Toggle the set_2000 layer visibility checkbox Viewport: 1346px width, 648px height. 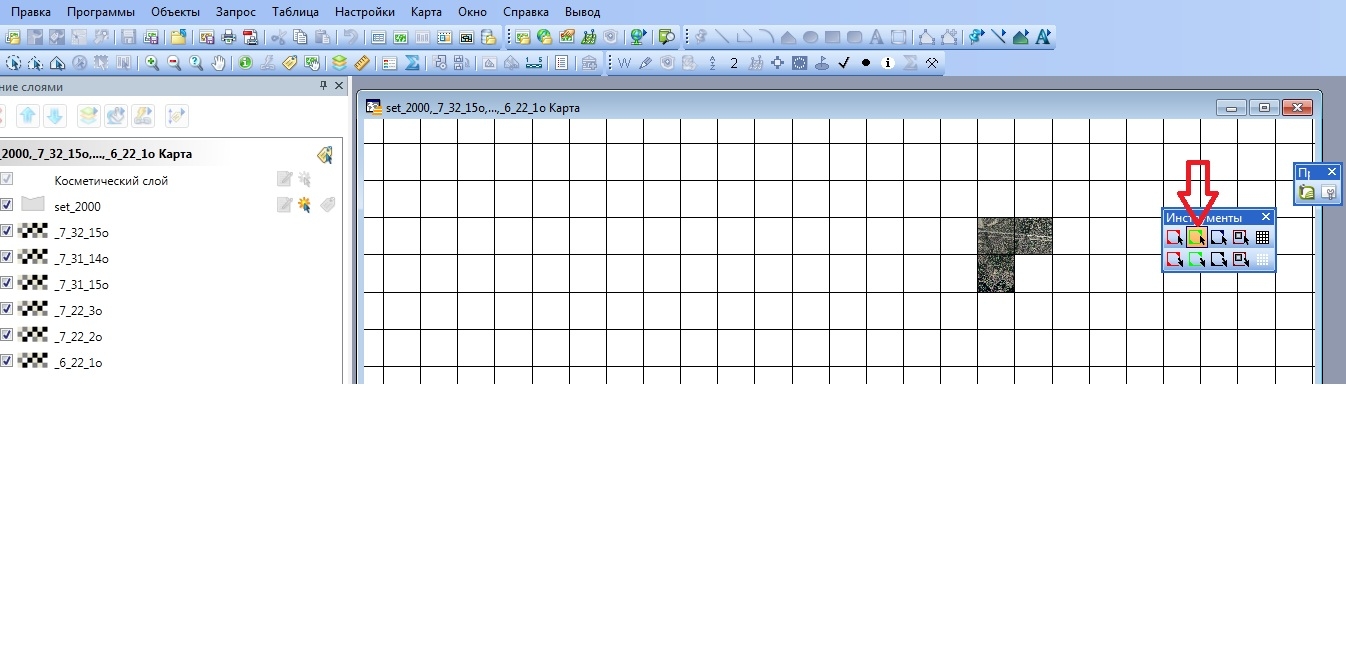coord(7,205)
